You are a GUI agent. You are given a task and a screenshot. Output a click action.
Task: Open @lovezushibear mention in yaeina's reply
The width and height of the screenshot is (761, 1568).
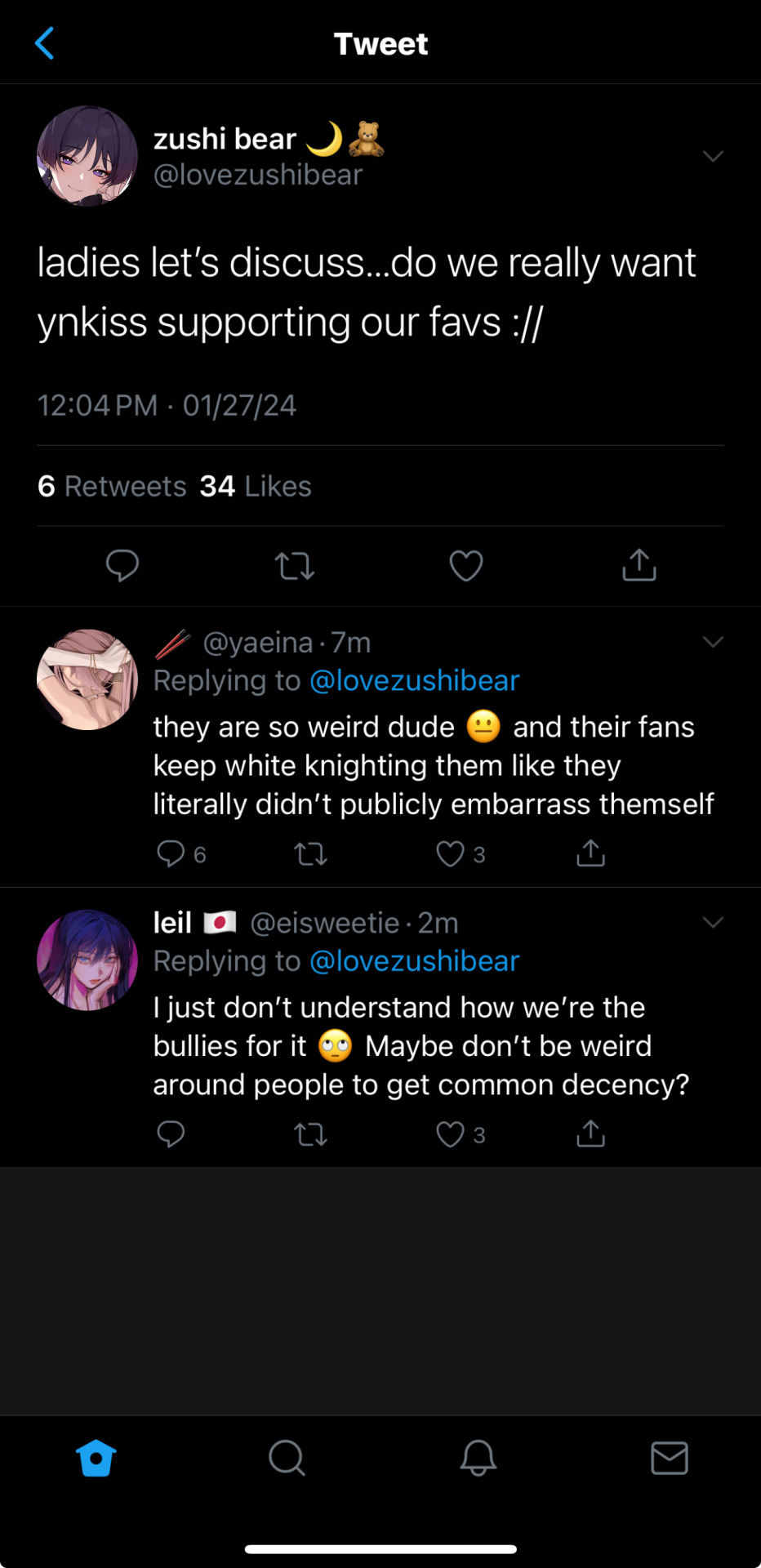[x=415, y=680]
